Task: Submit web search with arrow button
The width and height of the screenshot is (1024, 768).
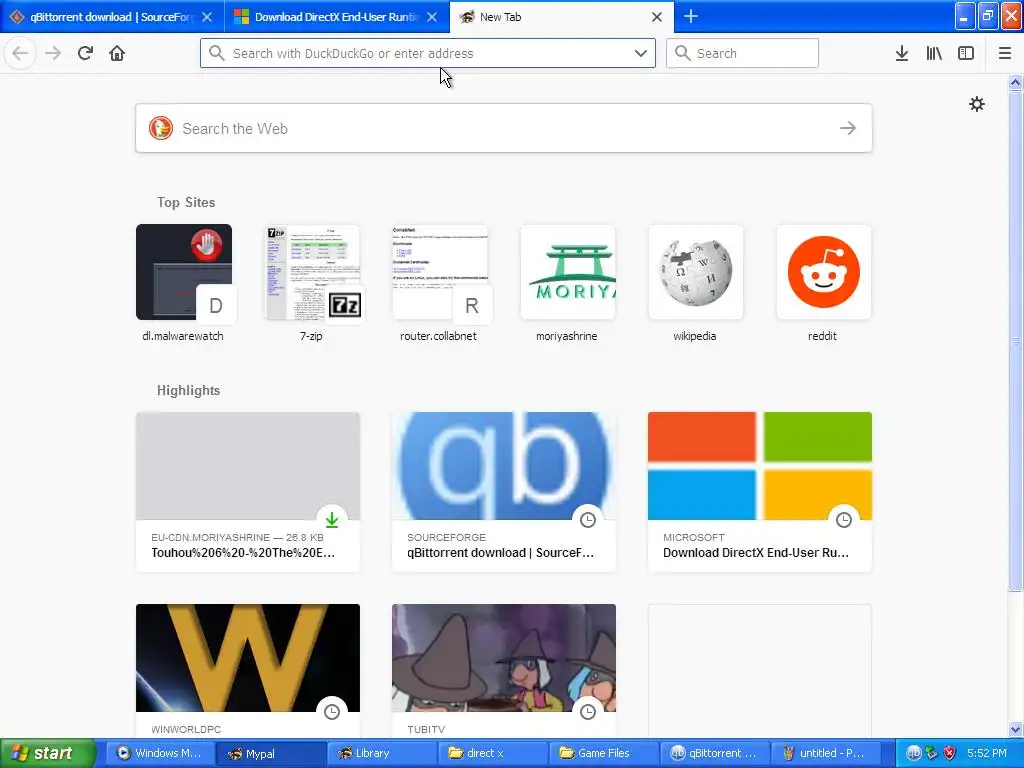Action: pyautogui.click(x=848, y=128)
